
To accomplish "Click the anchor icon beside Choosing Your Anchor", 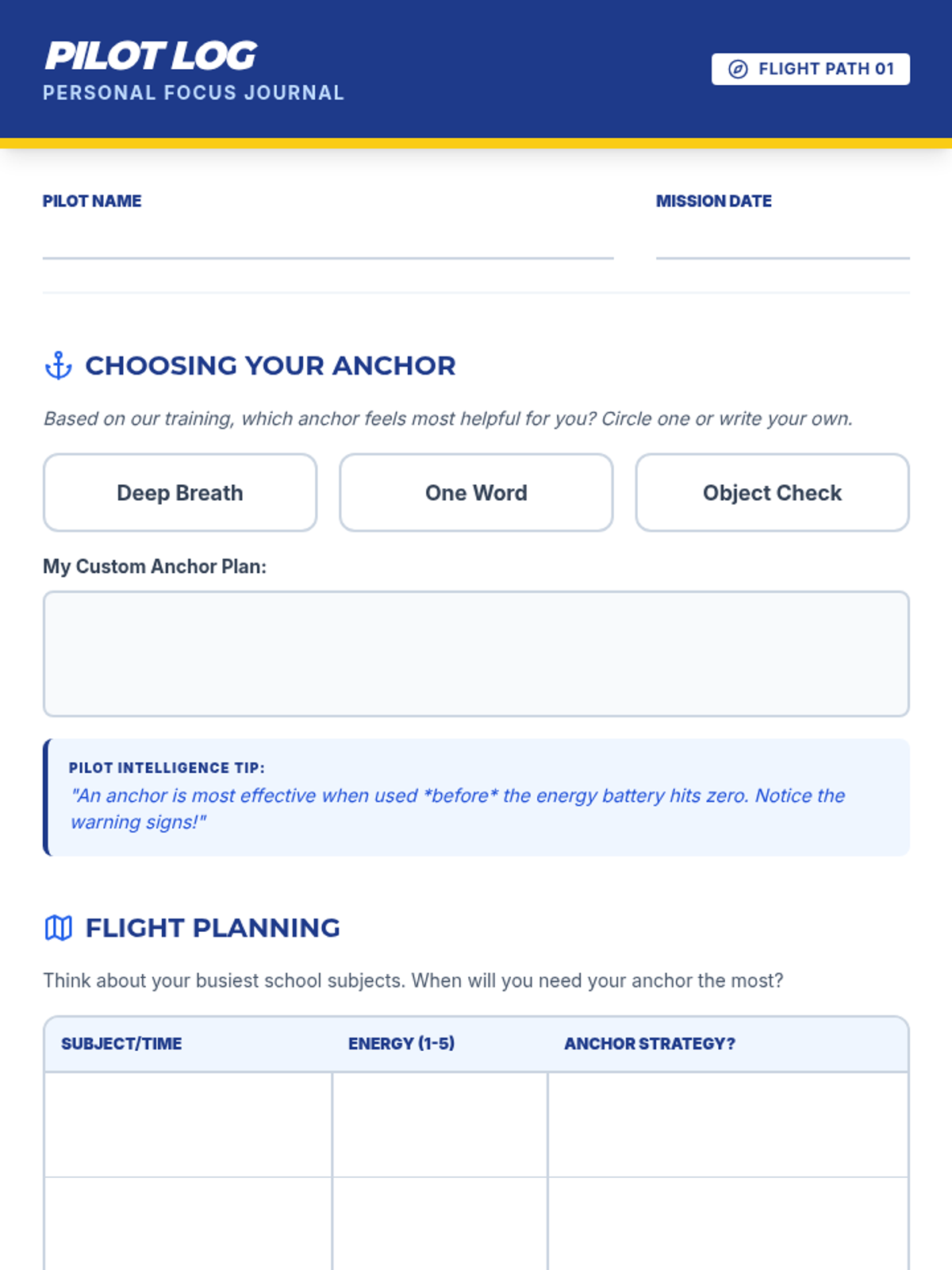I will coord(58,366).
